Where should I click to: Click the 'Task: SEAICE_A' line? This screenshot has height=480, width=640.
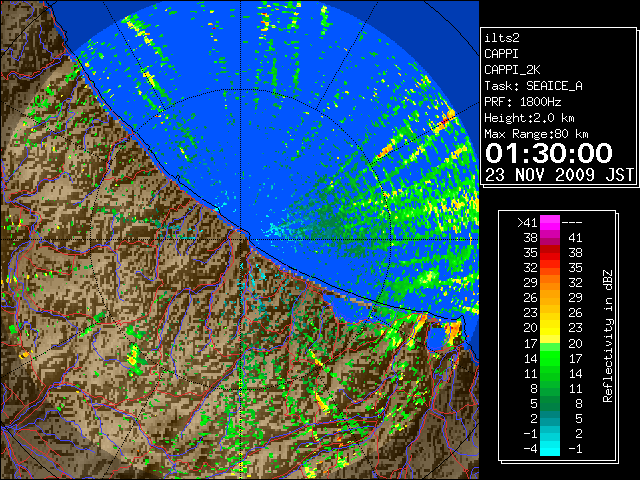533,86
